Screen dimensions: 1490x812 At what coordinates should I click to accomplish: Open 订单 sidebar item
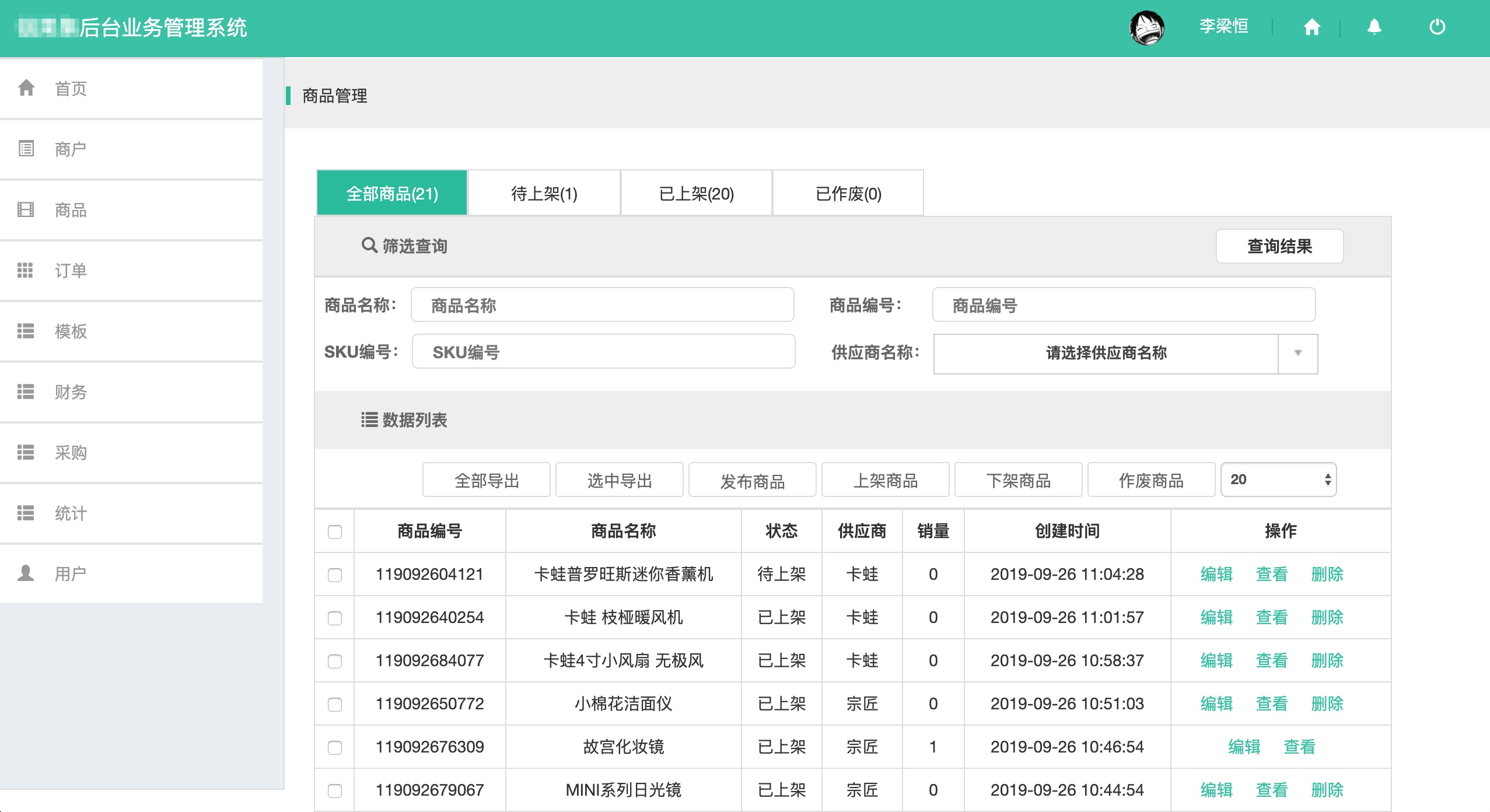coord(131,271)
